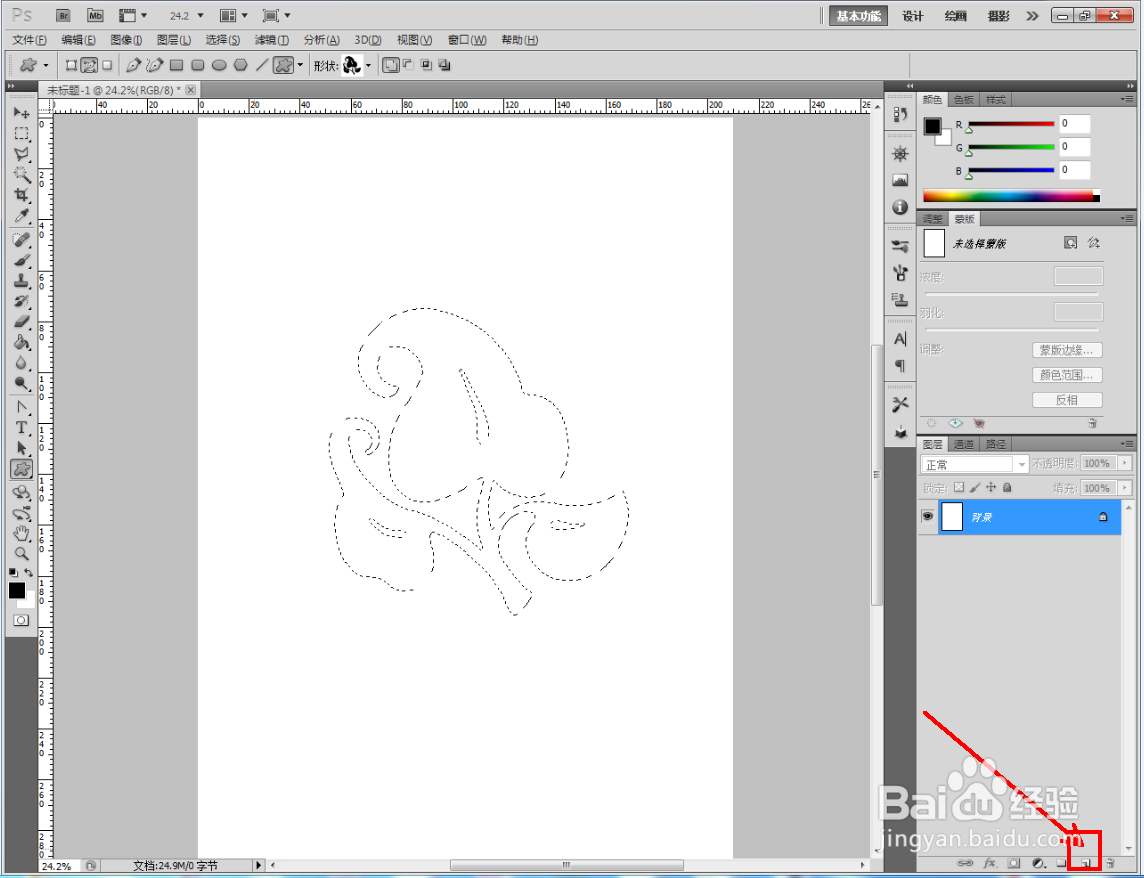Select the Eraser tool
Screen dimensions: 1144x878
[x=21, y=322]
